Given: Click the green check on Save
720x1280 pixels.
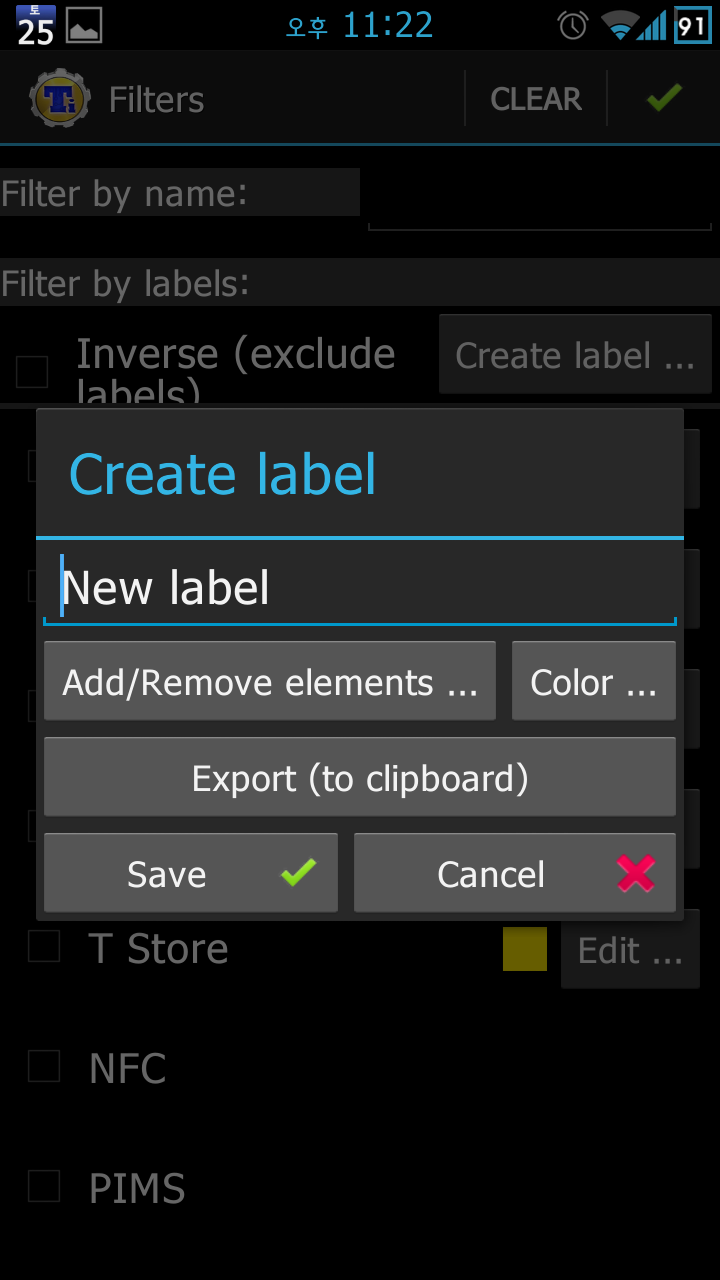Looking at the screenshot, I should click(298, 873).
